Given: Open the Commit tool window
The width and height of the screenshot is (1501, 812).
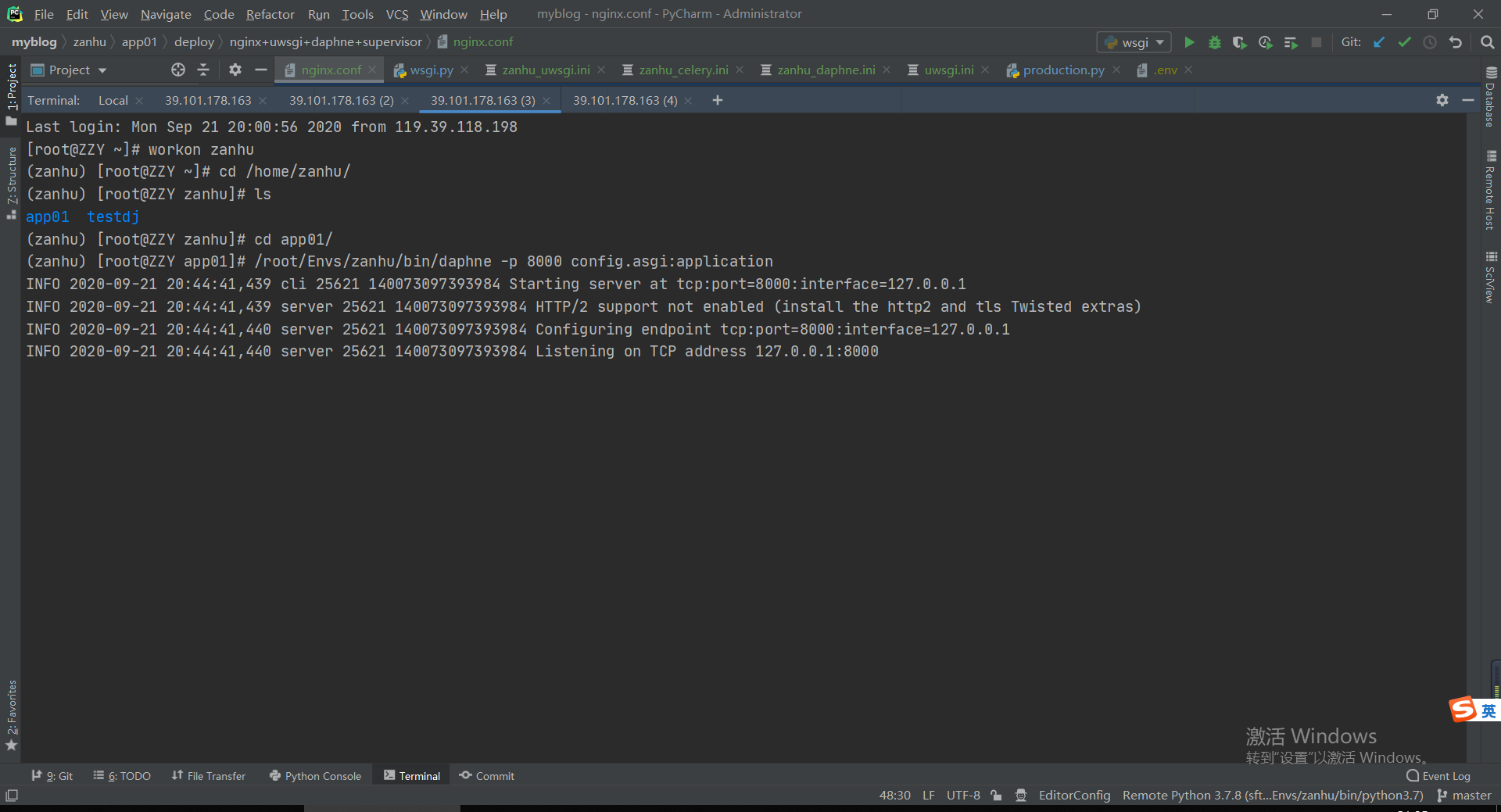Looking at the screenshot, I should click(x=487, y=776).
